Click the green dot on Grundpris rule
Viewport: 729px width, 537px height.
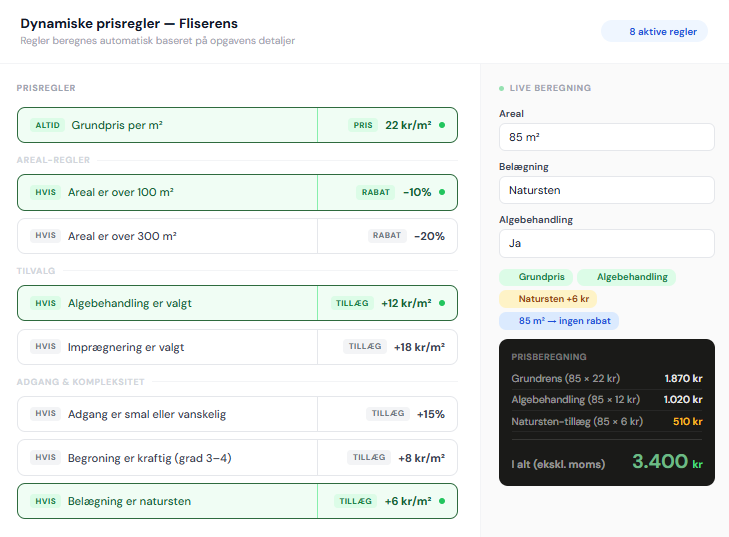pos(442,125)
